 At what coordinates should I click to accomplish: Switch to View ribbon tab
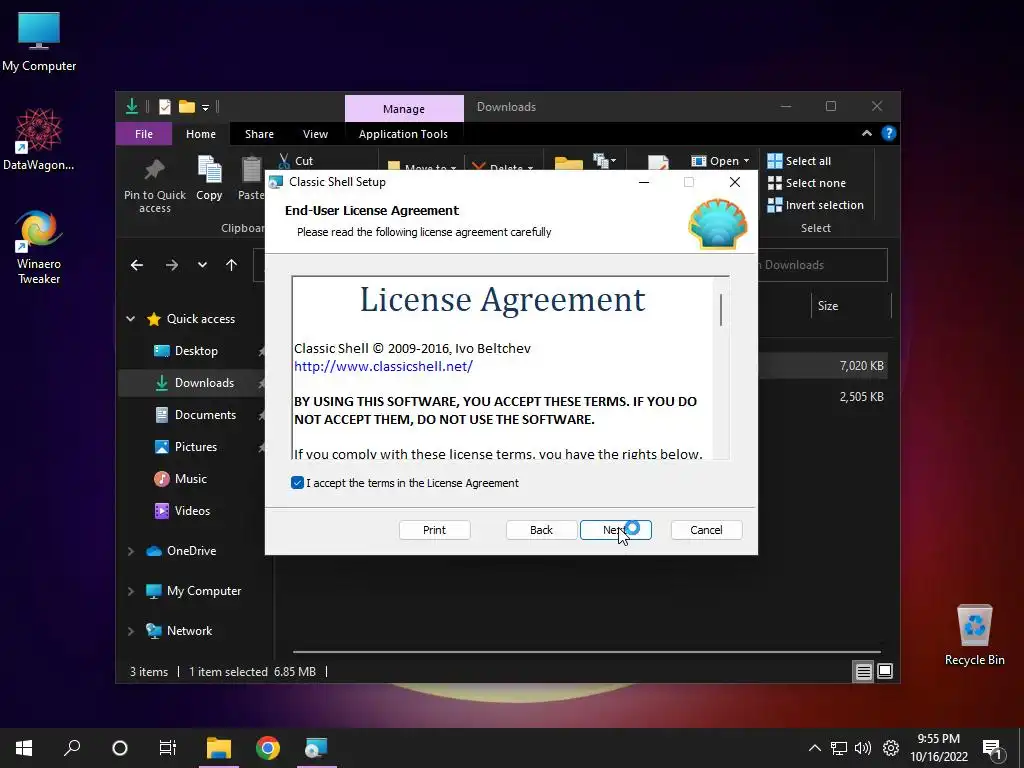[315, 134]
